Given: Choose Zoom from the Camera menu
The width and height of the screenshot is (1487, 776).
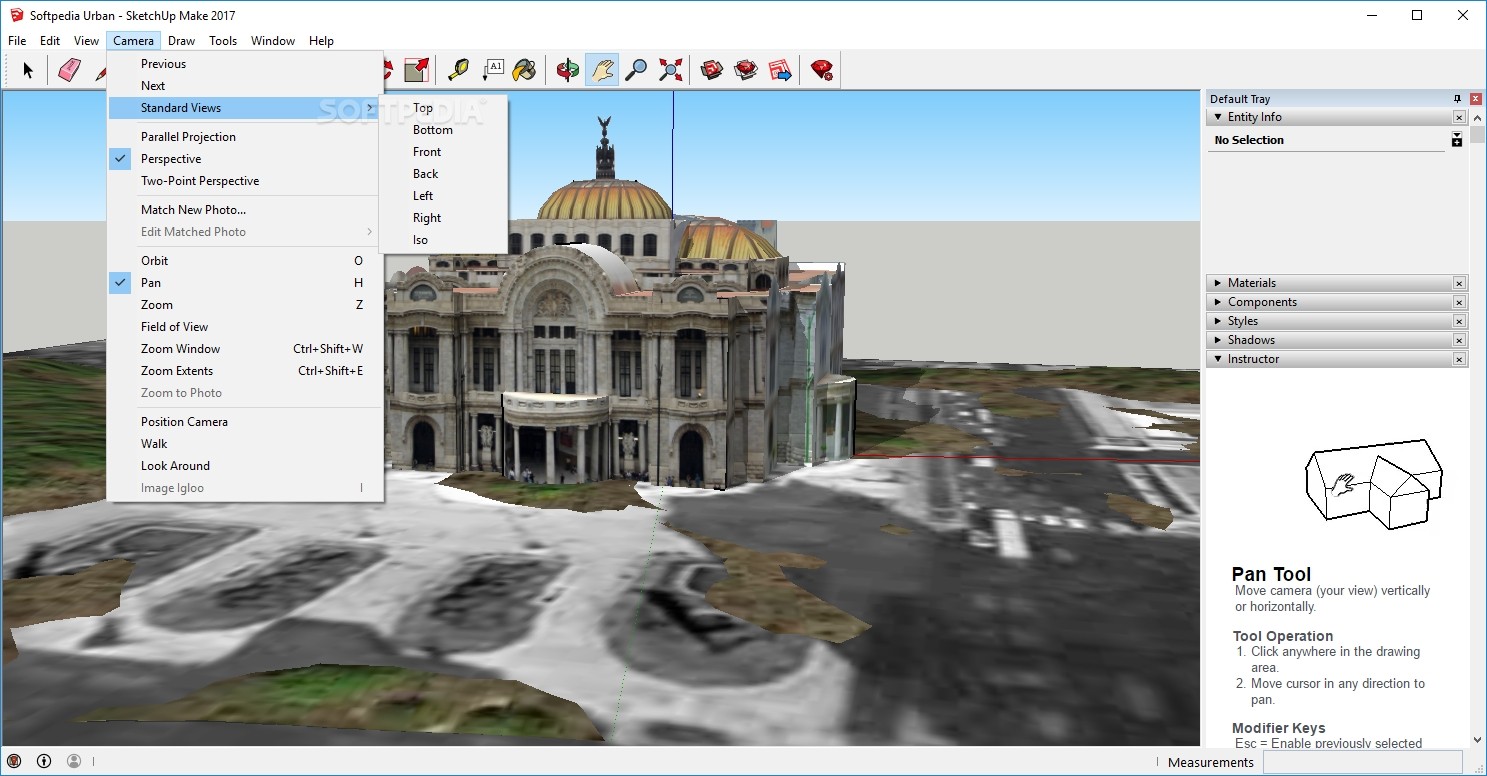Looking at the screenshot, I should [245, 305].
